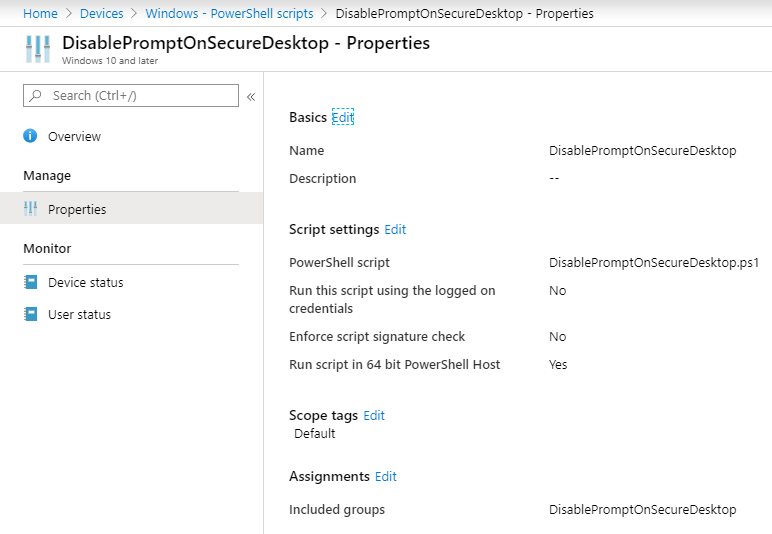Screen dimensions: 772x534
Task: Click the Default scope tag
Action: coord(315,433)
